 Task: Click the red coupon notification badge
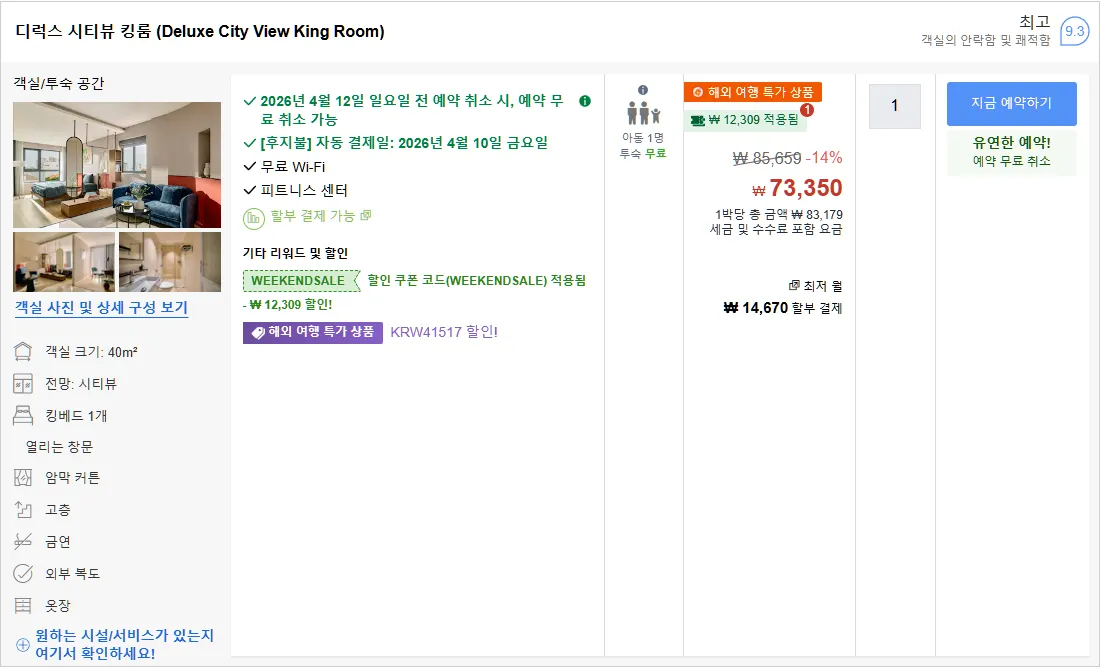[x=807, y=110]
